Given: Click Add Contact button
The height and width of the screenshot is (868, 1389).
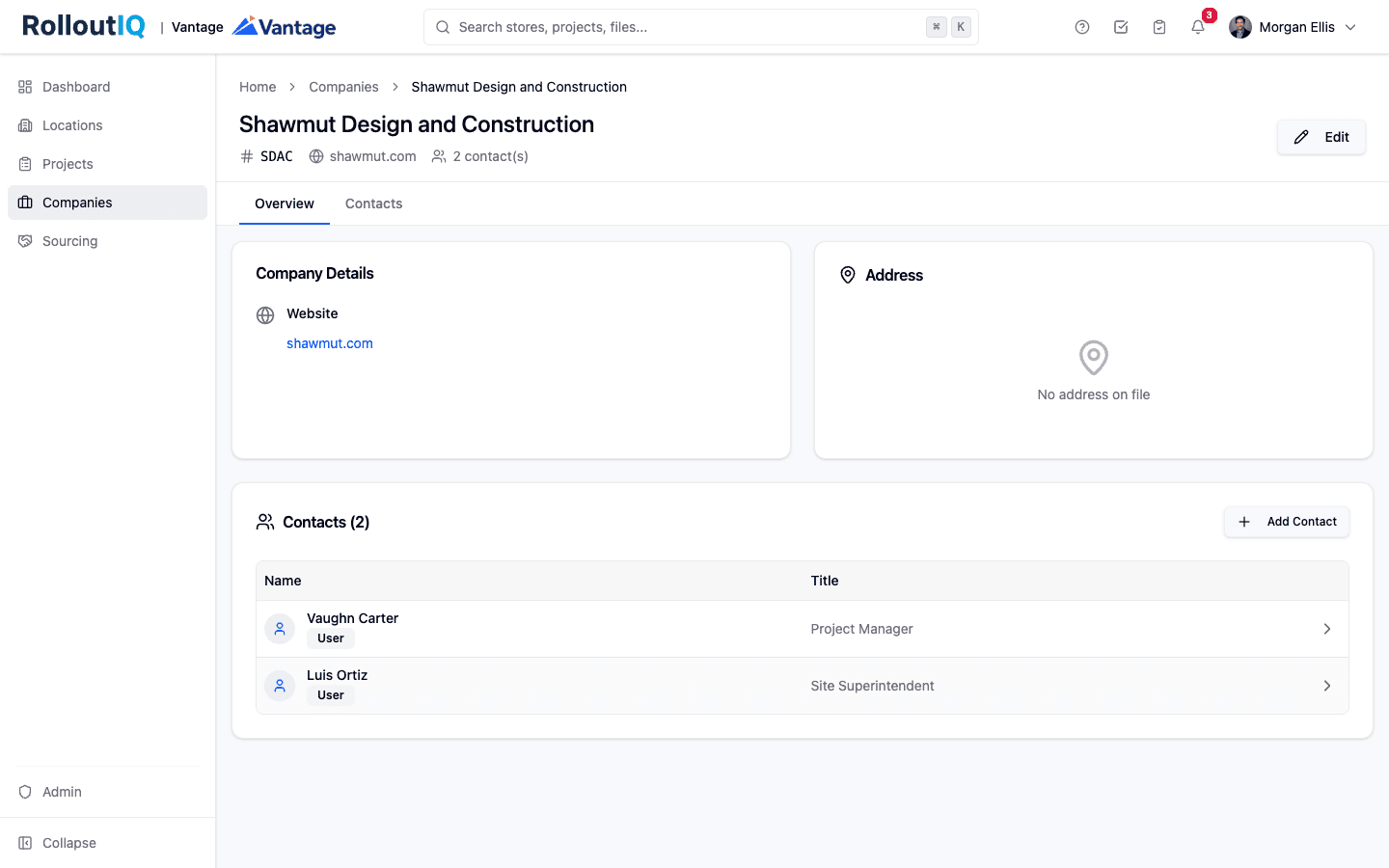Looking at the screenshot, I should pyautogui.click(x=1287, y=522).
